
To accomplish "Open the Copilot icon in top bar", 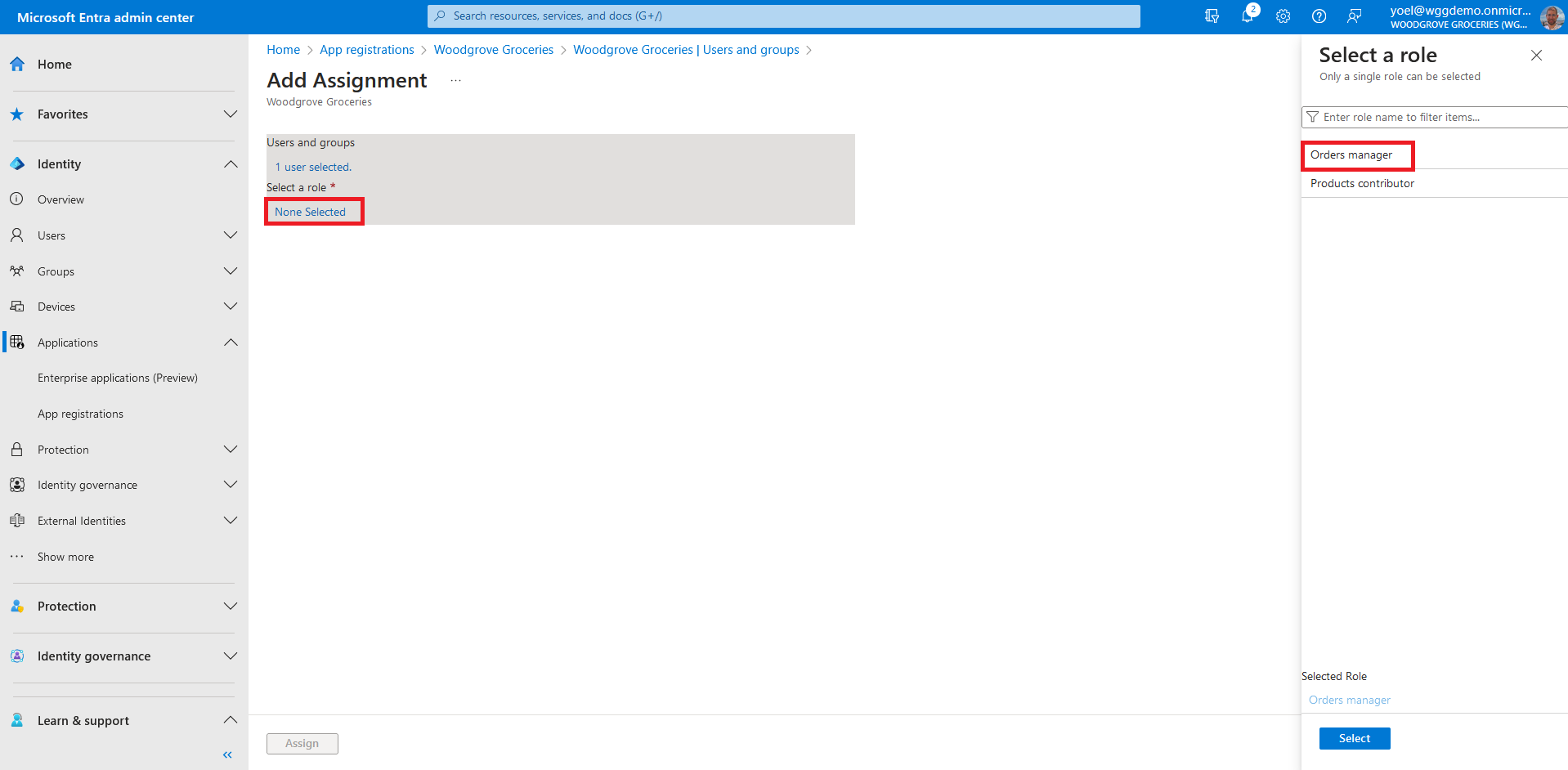I will [x=1212, y=16].
